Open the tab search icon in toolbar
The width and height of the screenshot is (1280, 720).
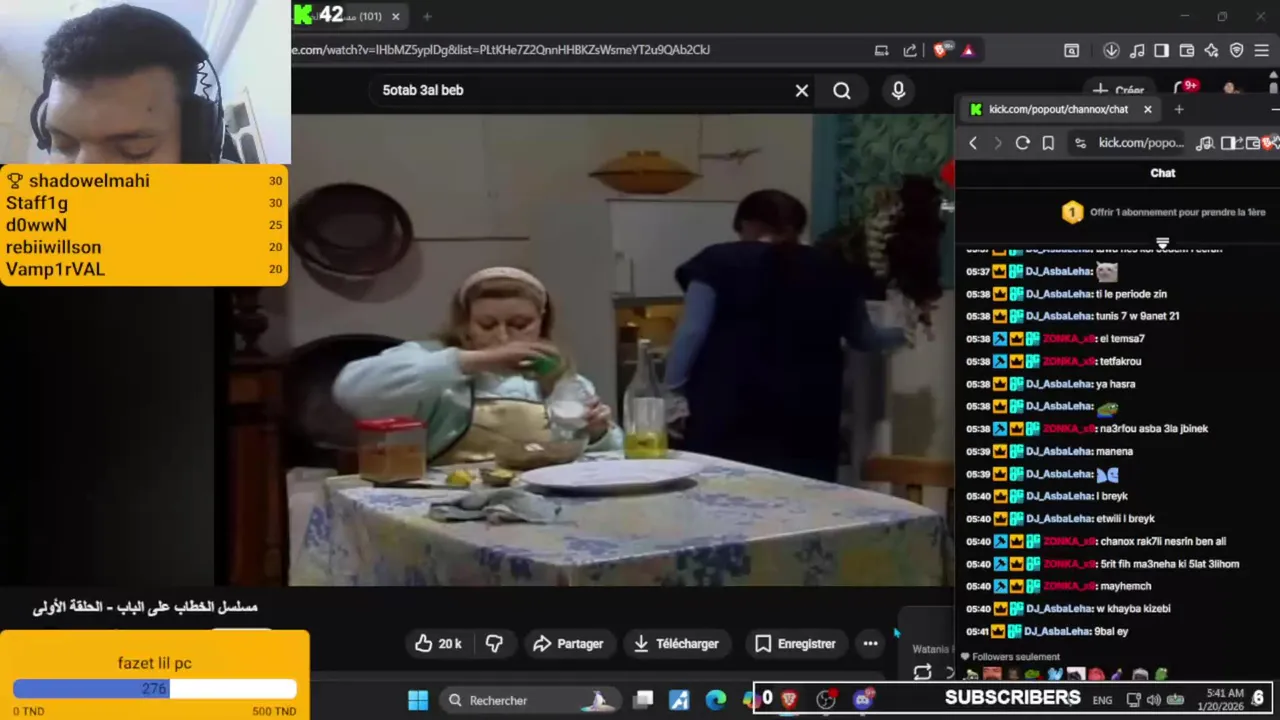click(x=1071, y=50)
